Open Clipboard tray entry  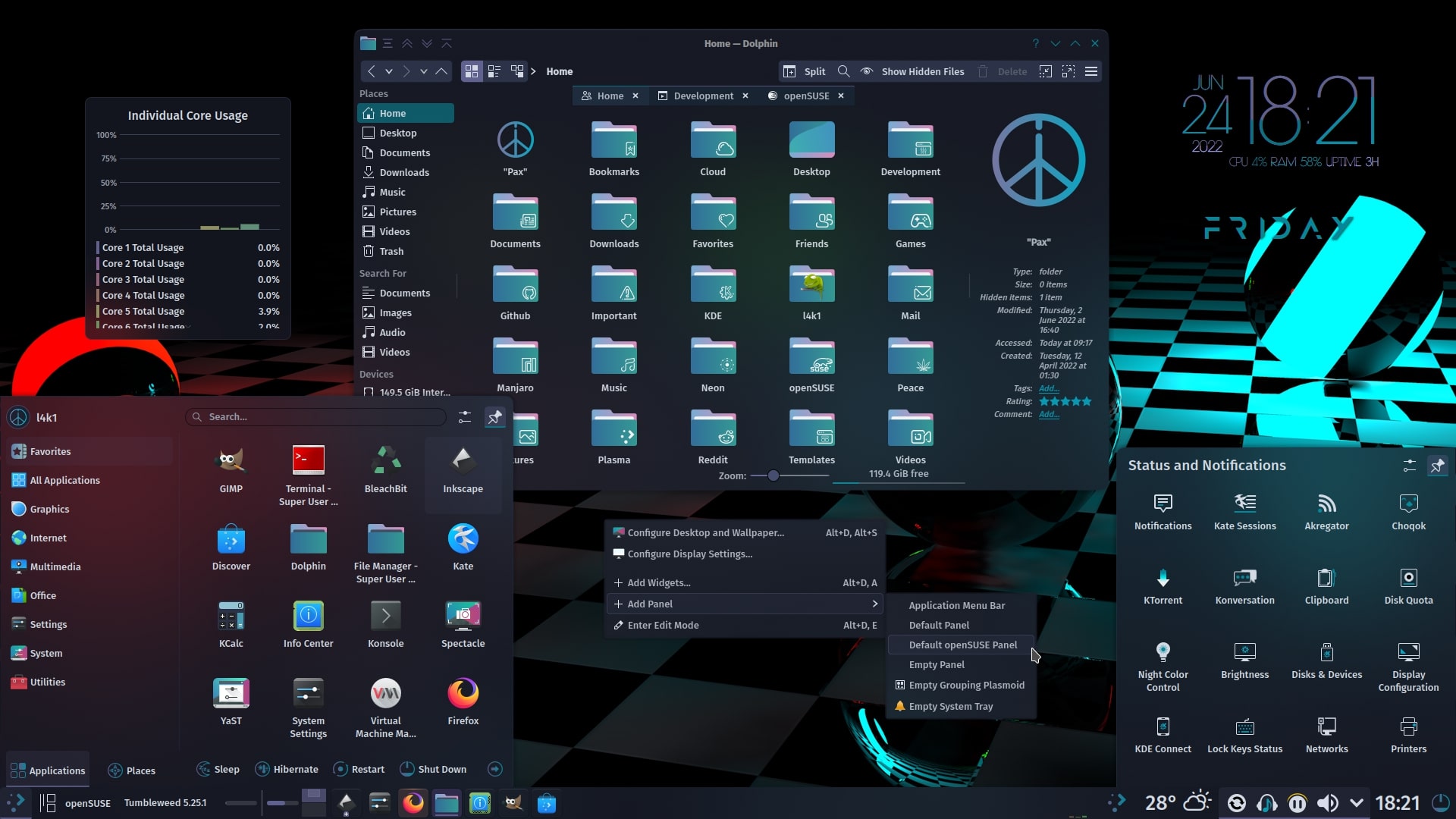(x=1326, y=586)
